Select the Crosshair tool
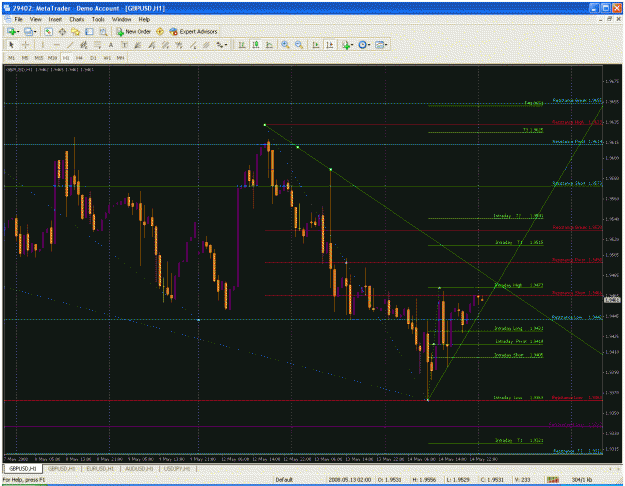The height and width of the screenshot is (486, 625). pyautogui.click(x=26, y=45)
